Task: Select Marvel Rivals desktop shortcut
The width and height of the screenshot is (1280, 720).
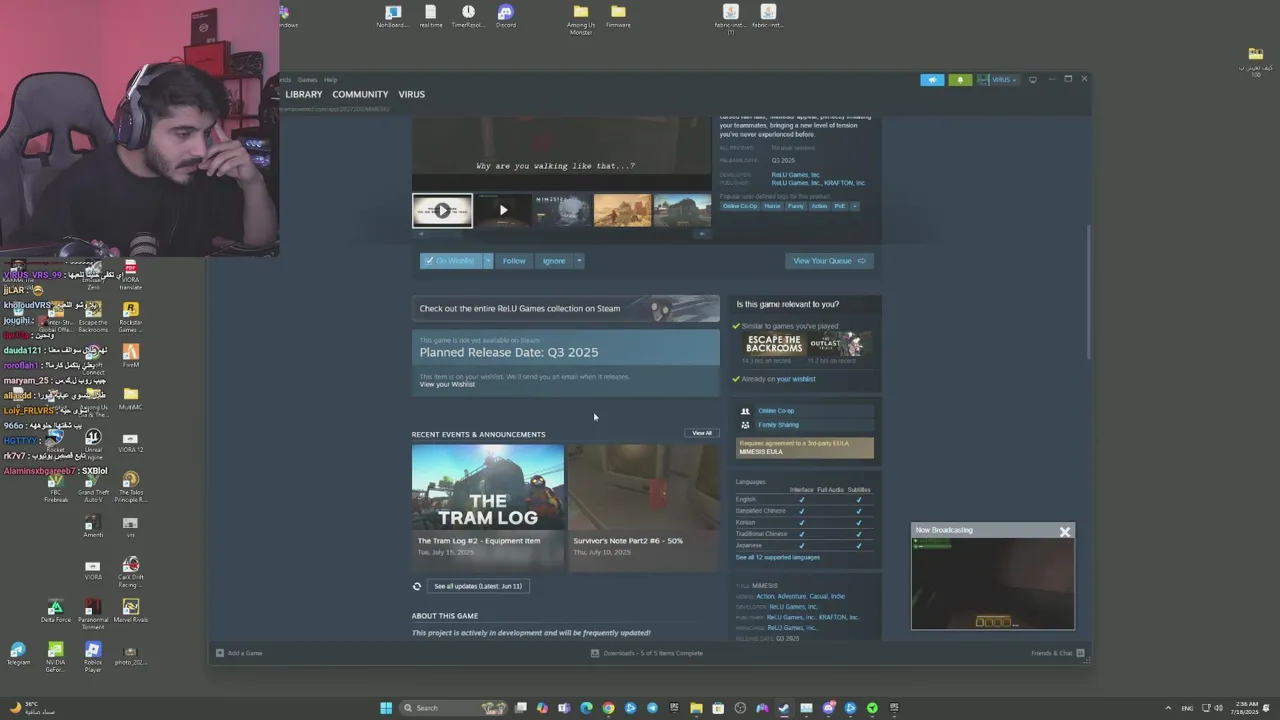Action: click(x=130, y=611)
